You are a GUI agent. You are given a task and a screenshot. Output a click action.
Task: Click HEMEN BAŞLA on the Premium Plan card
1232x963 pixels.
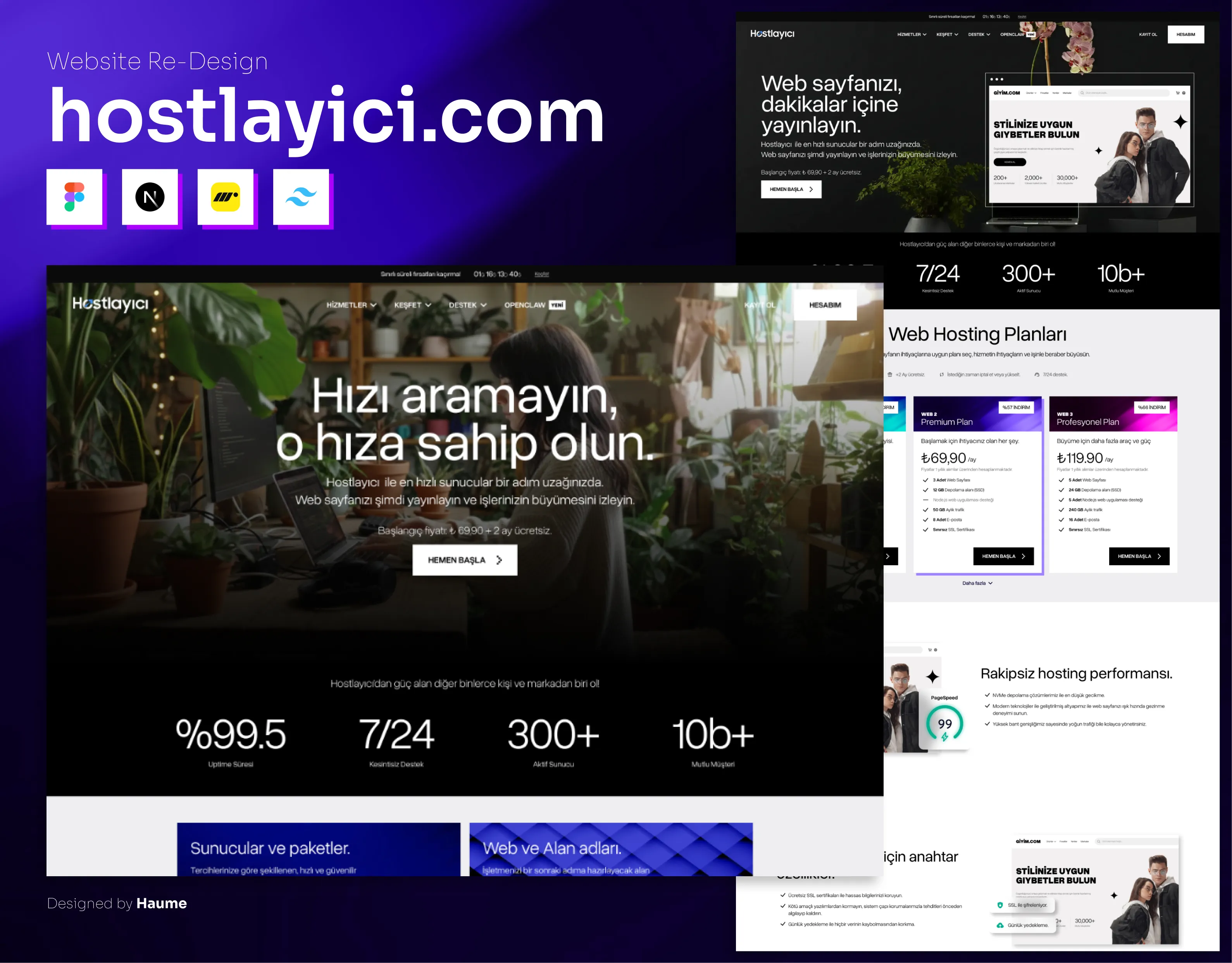point(1003,557)
